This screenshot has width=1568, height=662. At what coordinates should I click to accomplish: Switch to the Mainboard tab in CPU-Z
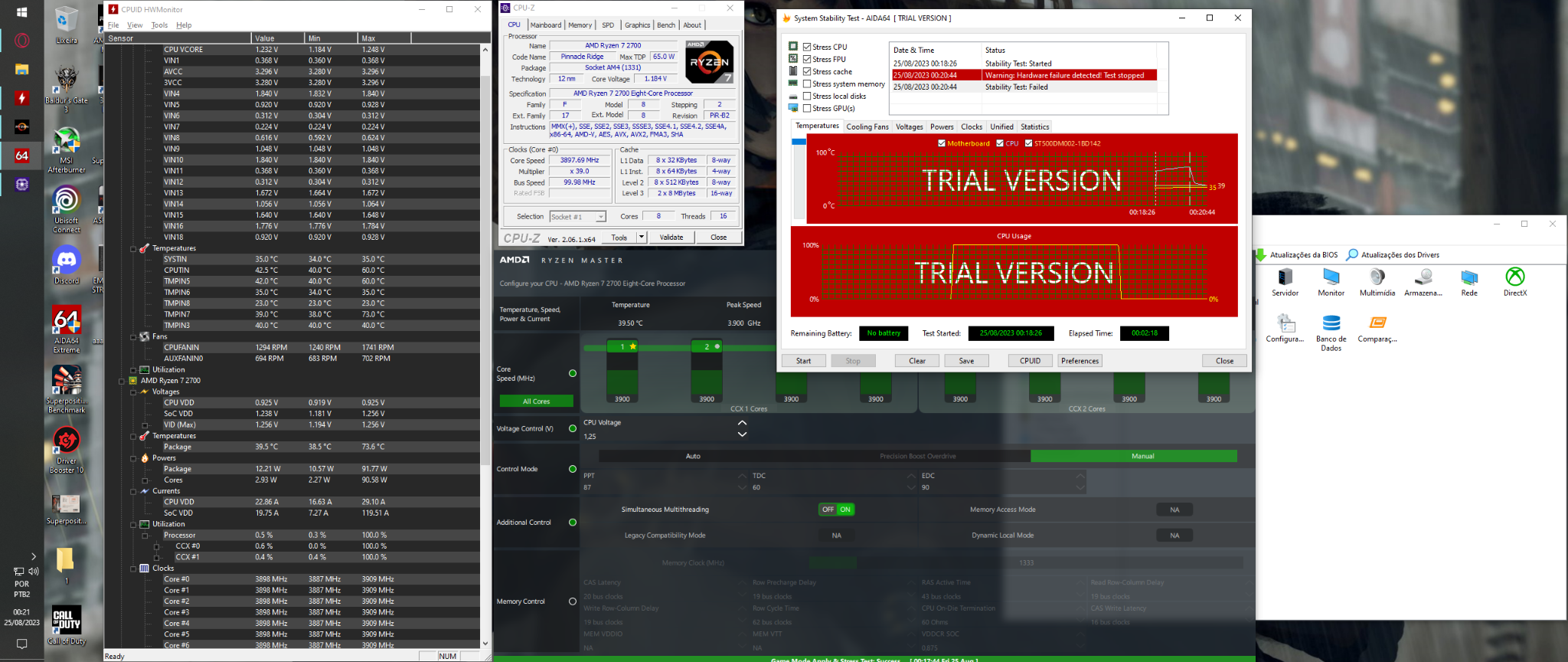click(x=545, y=25)
